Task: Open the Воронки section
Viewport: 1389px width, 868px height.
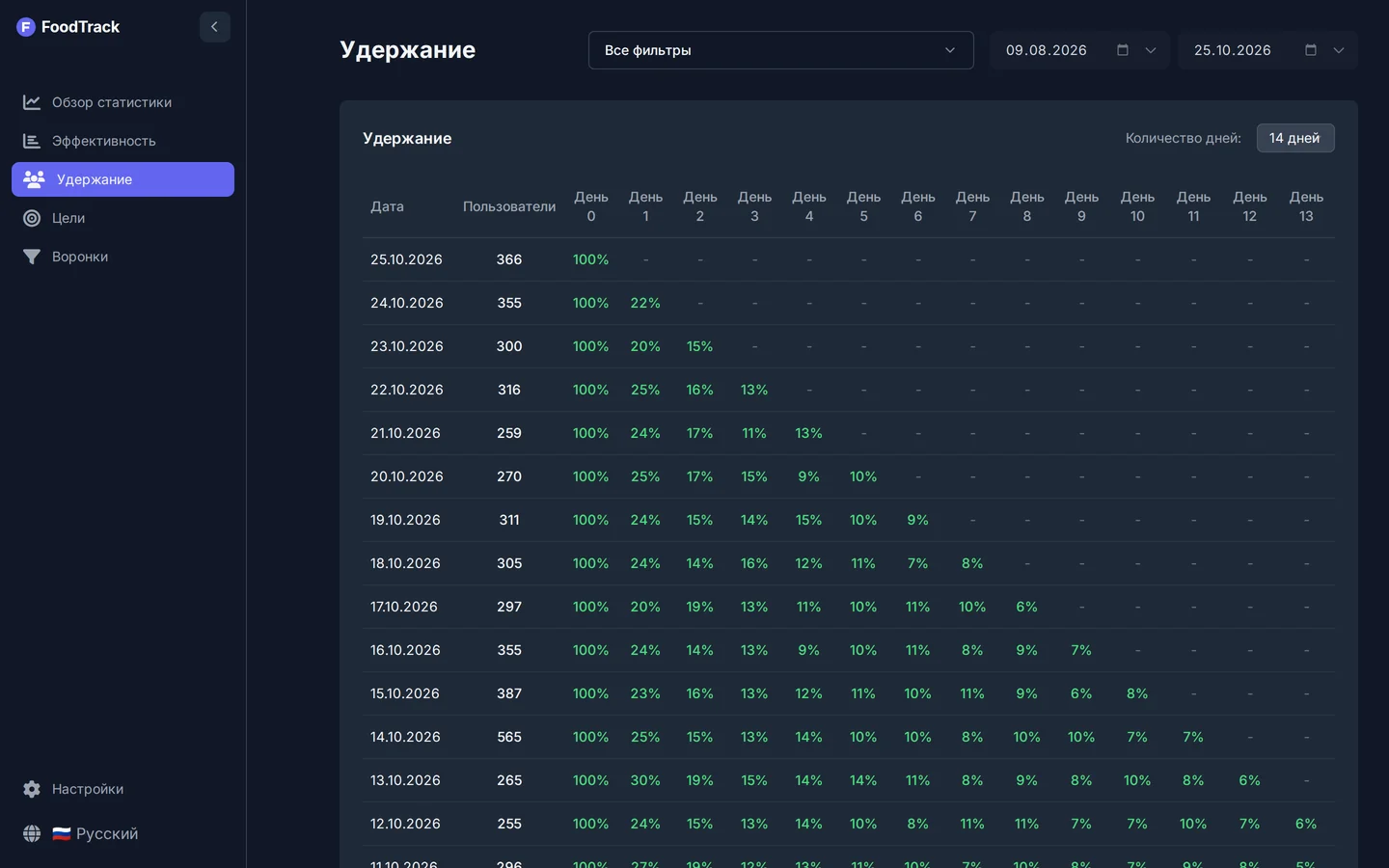Action: point(123,257)
